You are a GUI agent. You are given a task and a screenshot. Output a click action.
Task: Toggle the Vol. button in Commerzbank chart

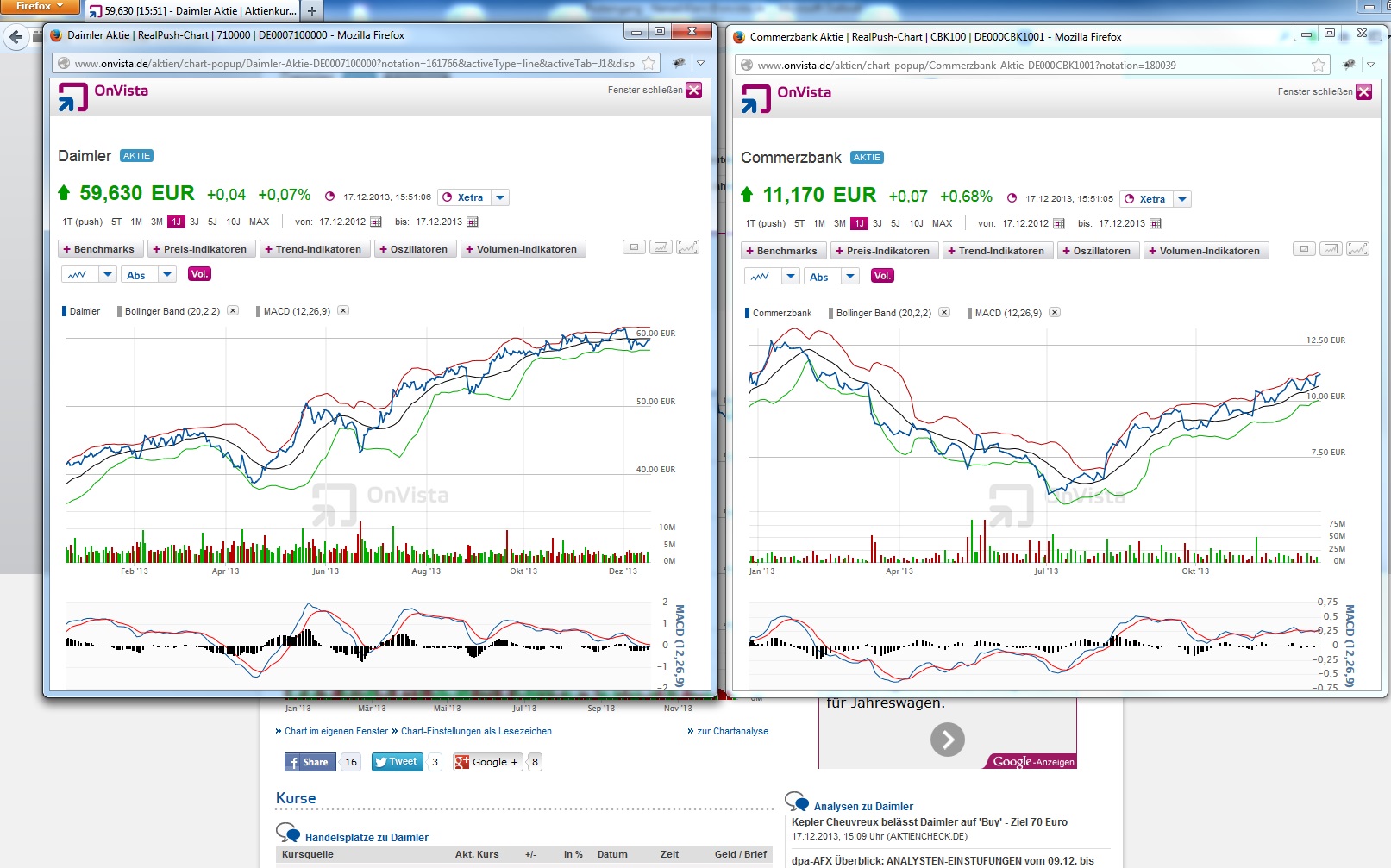[882, 276]
